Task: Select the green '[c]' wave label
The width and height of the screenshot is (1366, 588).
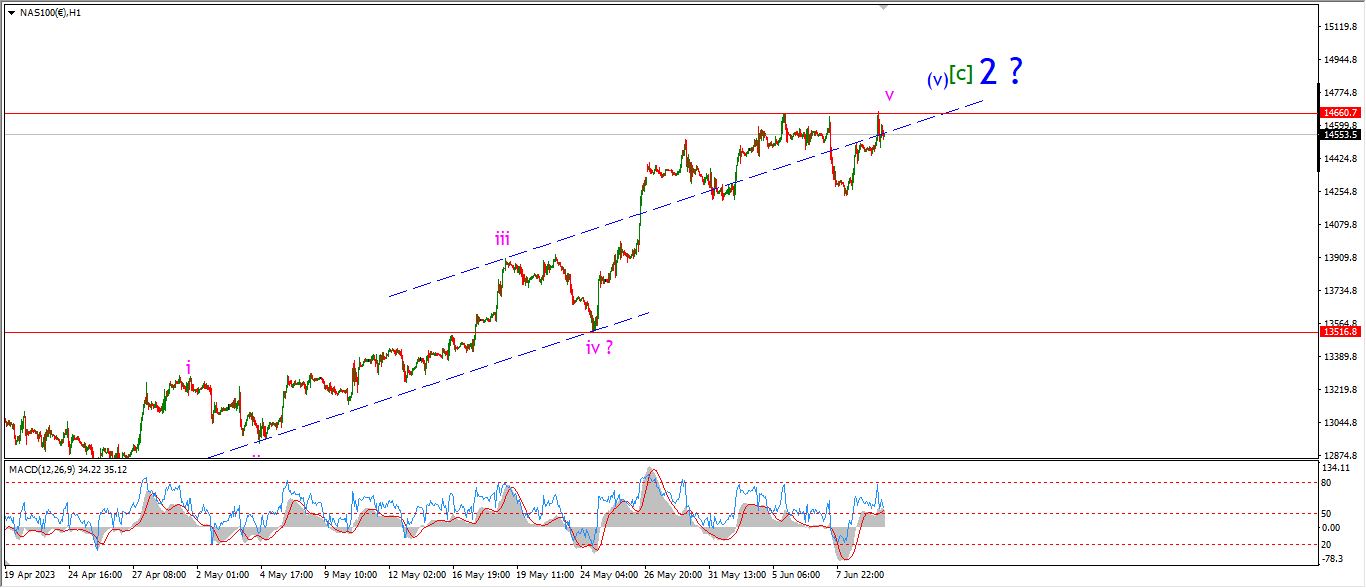Action: point(961,73)
